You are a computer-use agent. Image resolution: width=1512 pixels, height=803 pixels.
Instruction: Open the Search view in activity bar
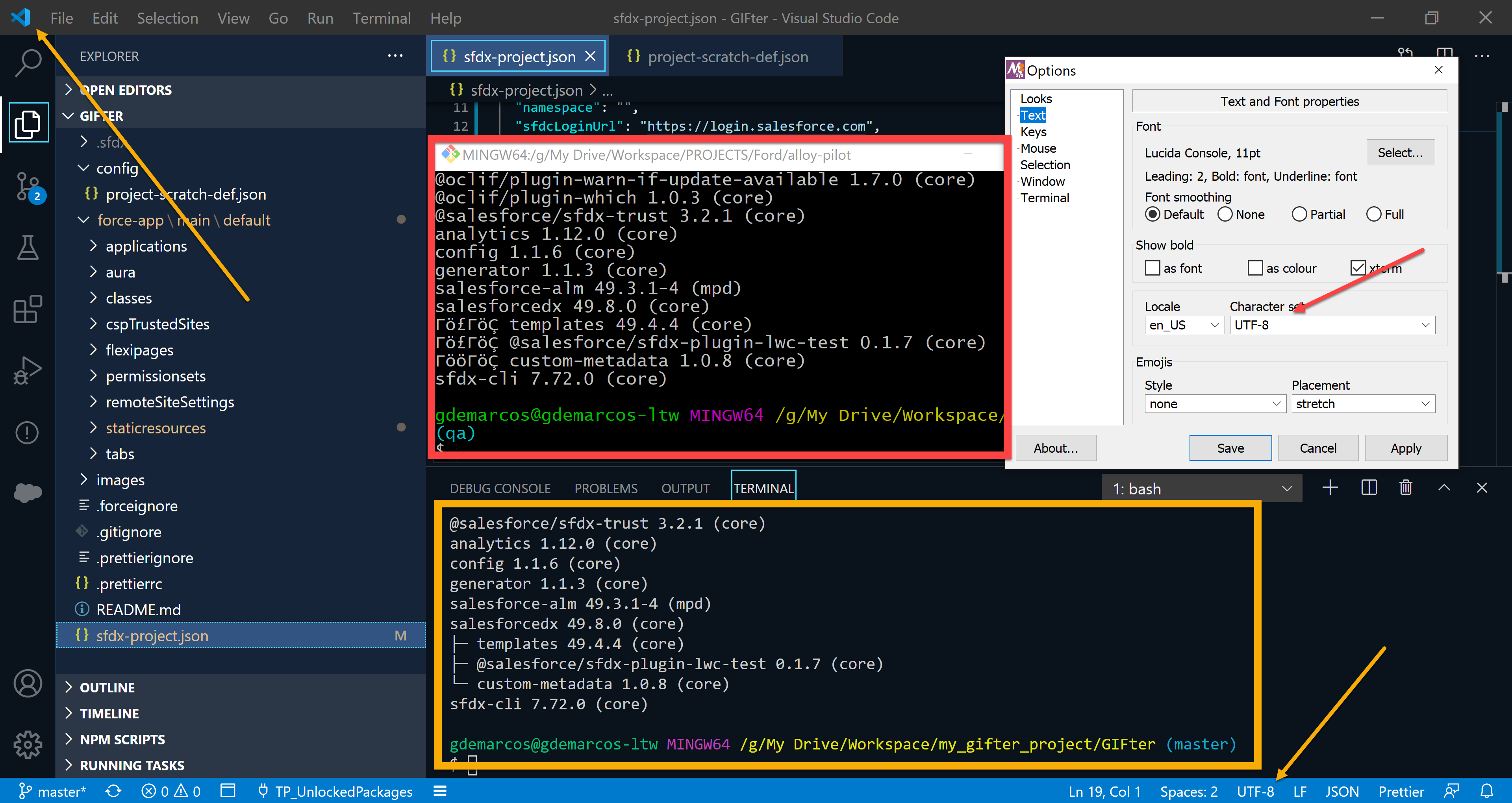28,63
